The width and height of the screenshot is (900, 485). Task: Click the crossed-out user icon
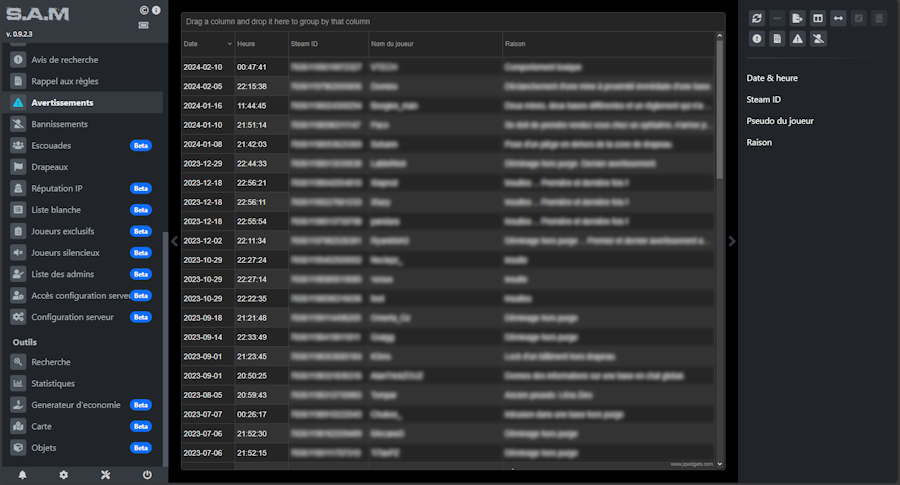(818, 39)
